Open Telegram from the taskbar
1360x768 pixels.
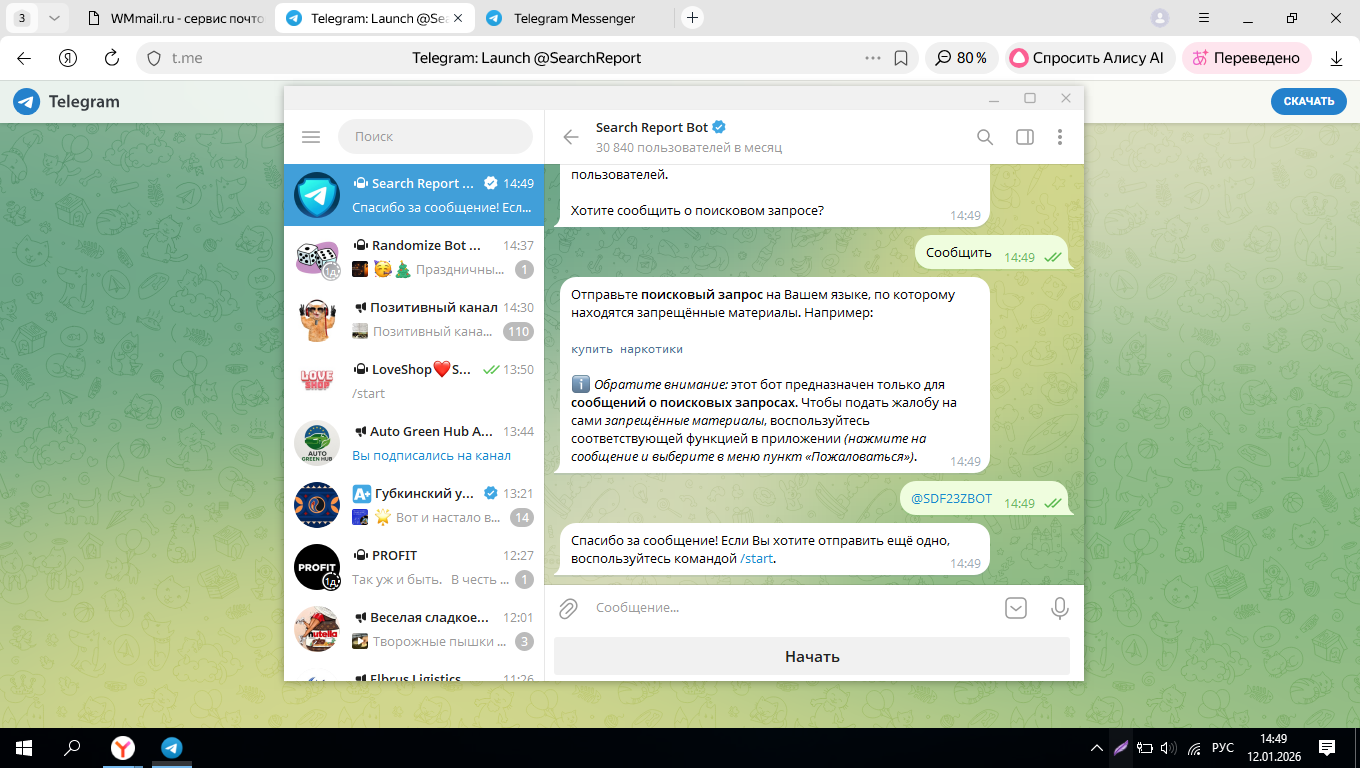172,747
